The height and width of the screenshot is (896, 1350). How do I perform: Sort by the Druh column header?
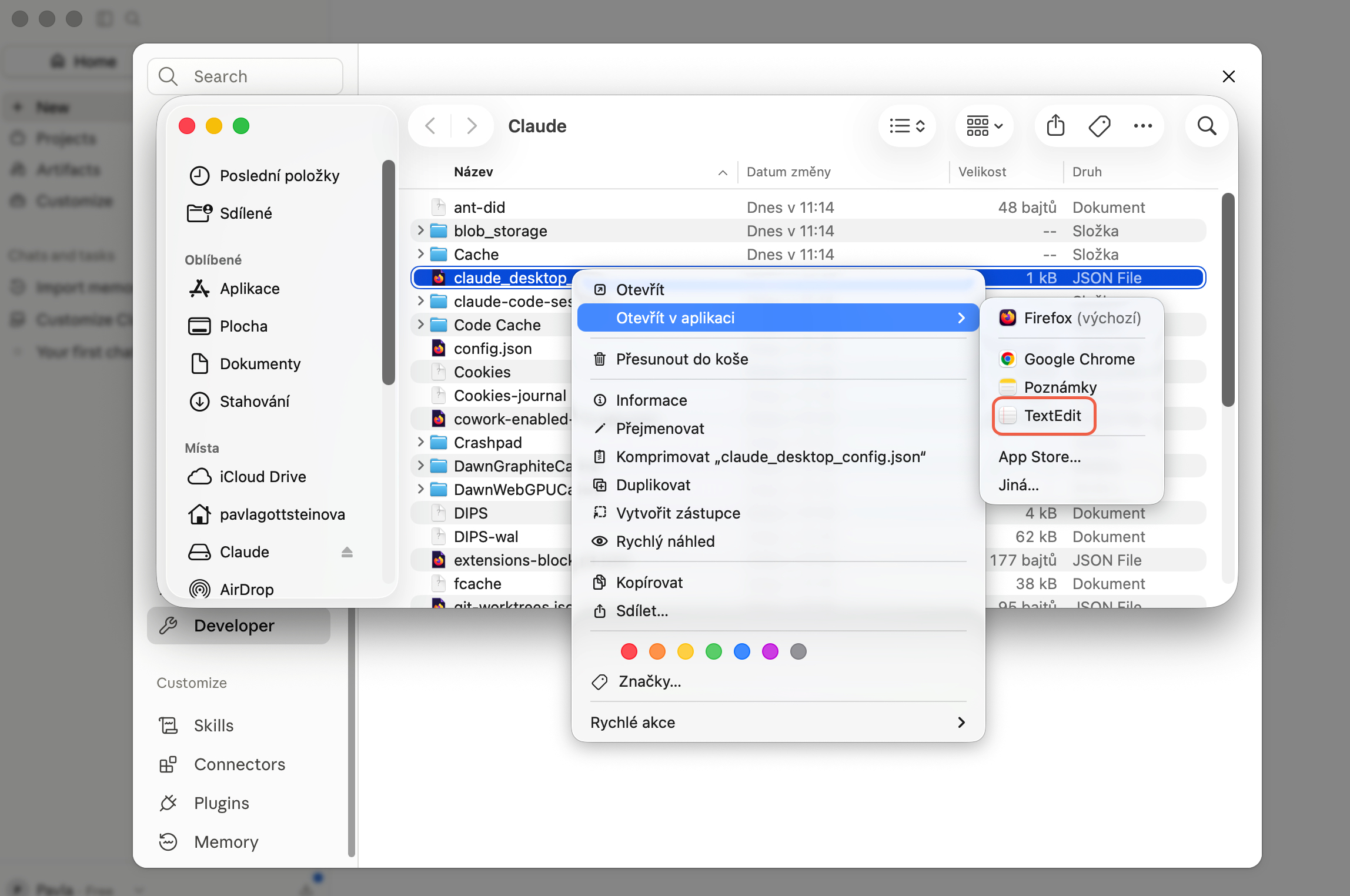tap(1087, 172)
